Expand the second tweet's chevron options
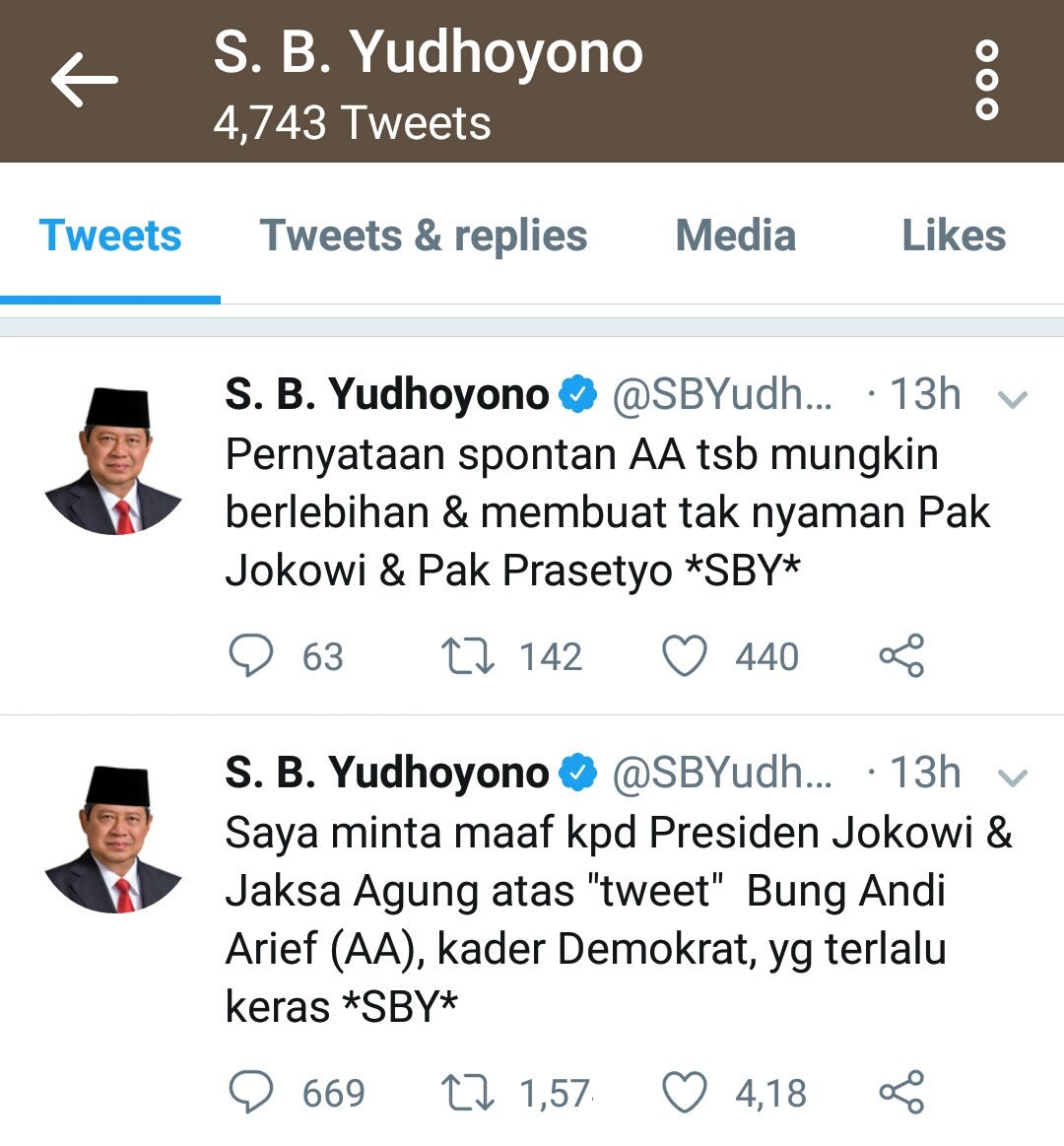Screen dimensions: 1064x1146 click(1013, 776)
